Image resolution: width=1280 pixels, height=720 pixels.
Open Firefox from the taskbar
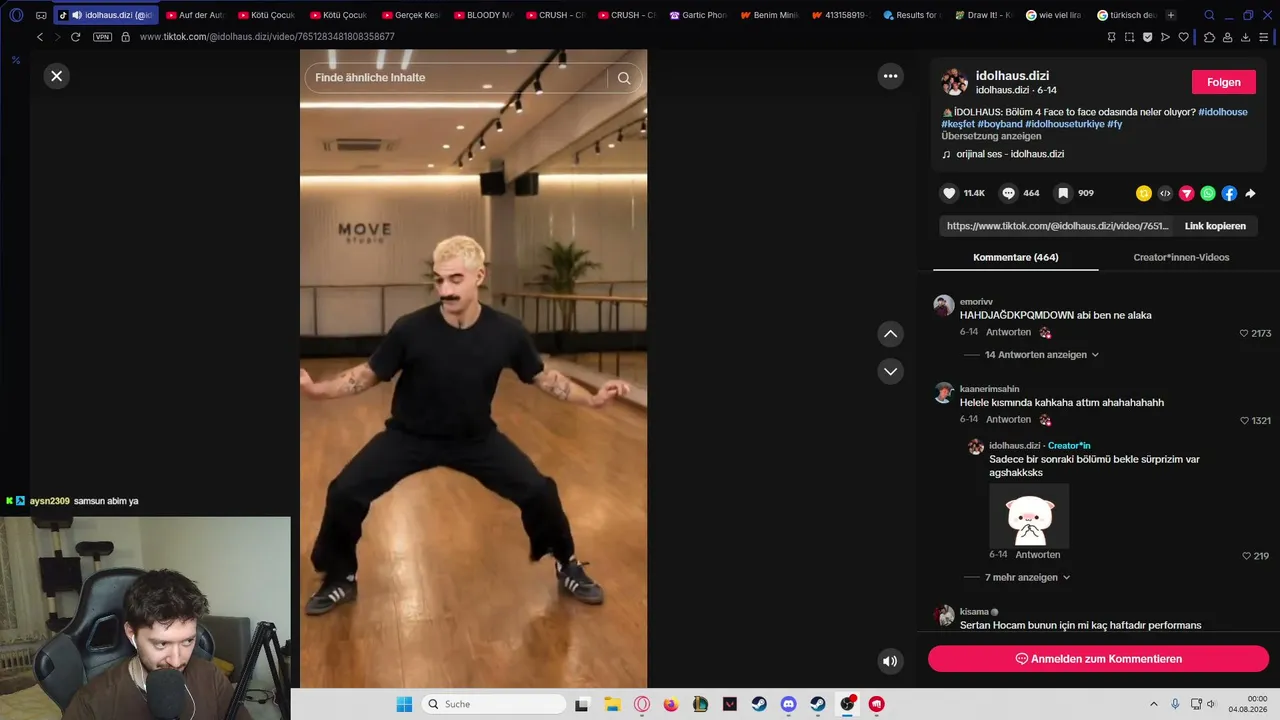(x=671, y=704)
